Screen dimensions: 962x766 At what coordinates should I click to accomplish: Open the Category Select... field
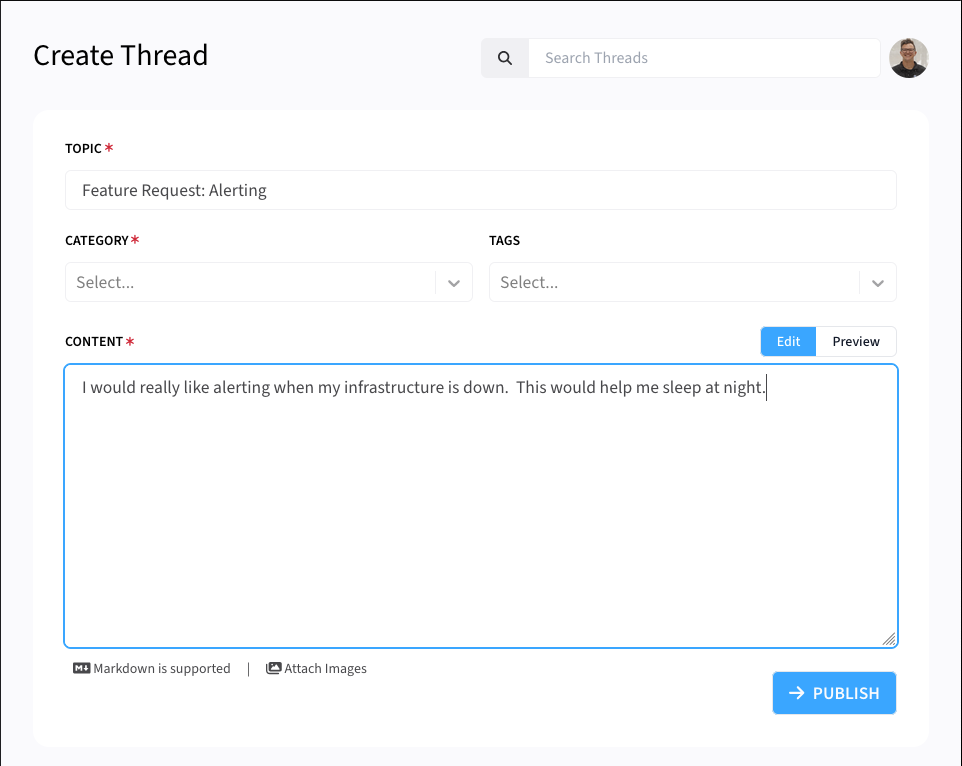point(250,283)
